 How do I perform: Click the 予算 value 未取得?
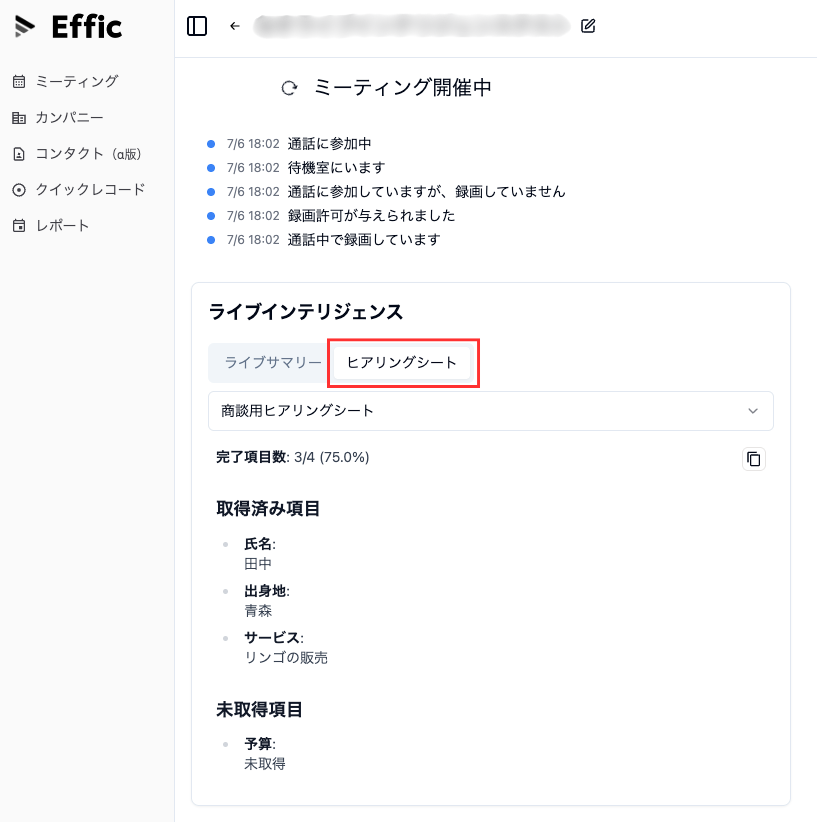coord(265,764)
